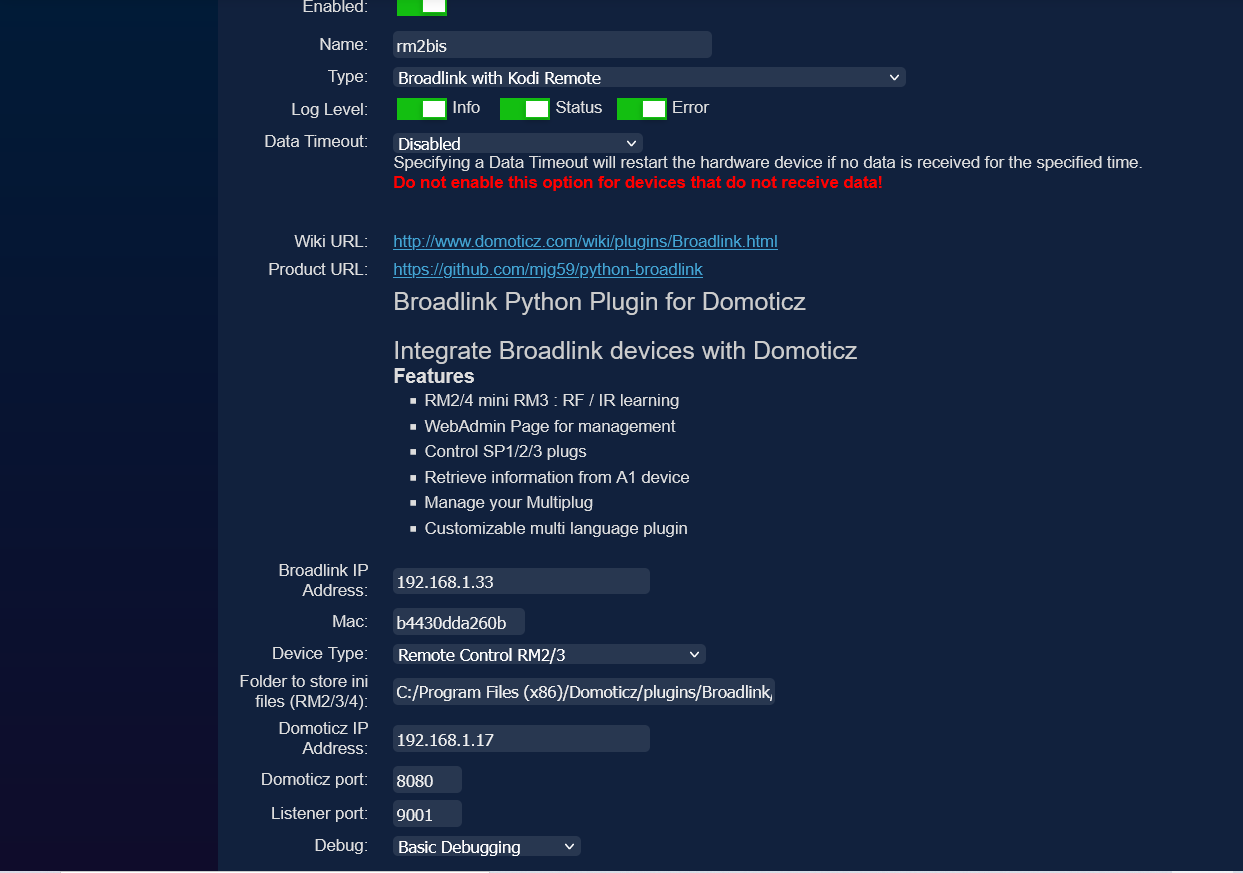
Task: Open the Debug dropdown showing Basic Debugging
Action: pyautogui.click(x=487, y=847)
